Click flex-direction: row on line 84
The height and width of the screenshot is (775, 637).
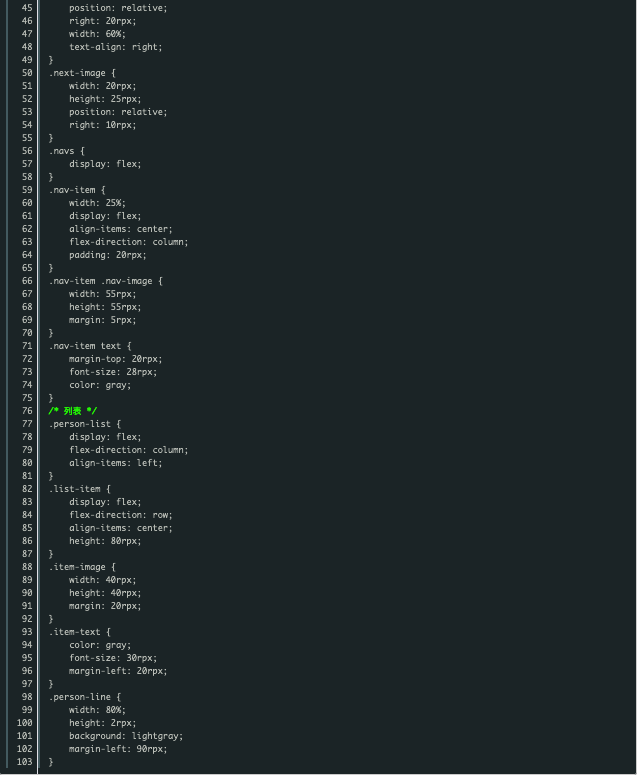pos(121,515)
